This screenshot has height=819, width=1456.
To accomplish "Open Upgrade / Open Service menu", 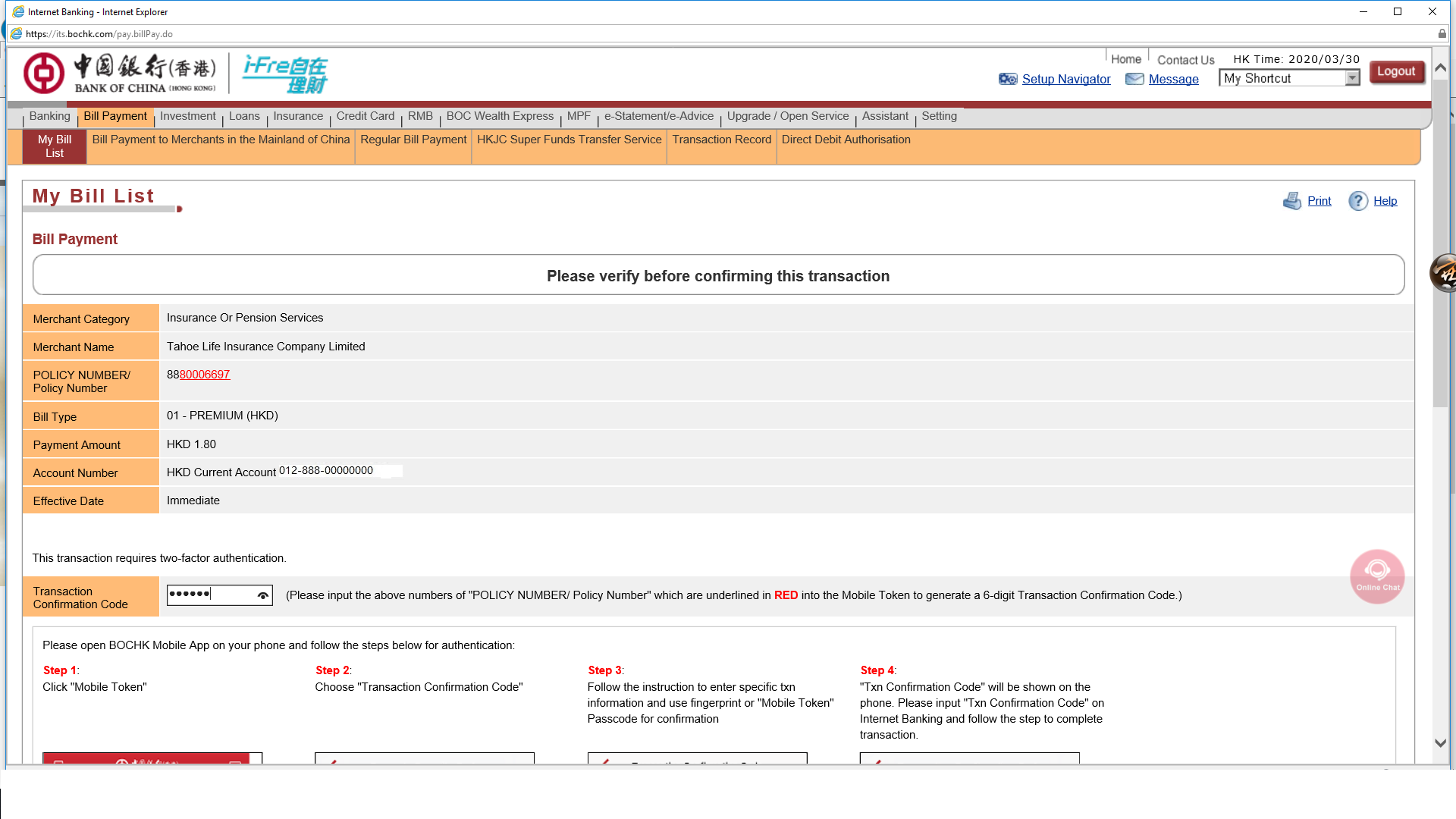I will pyautogui.click(x=788, y=116).
